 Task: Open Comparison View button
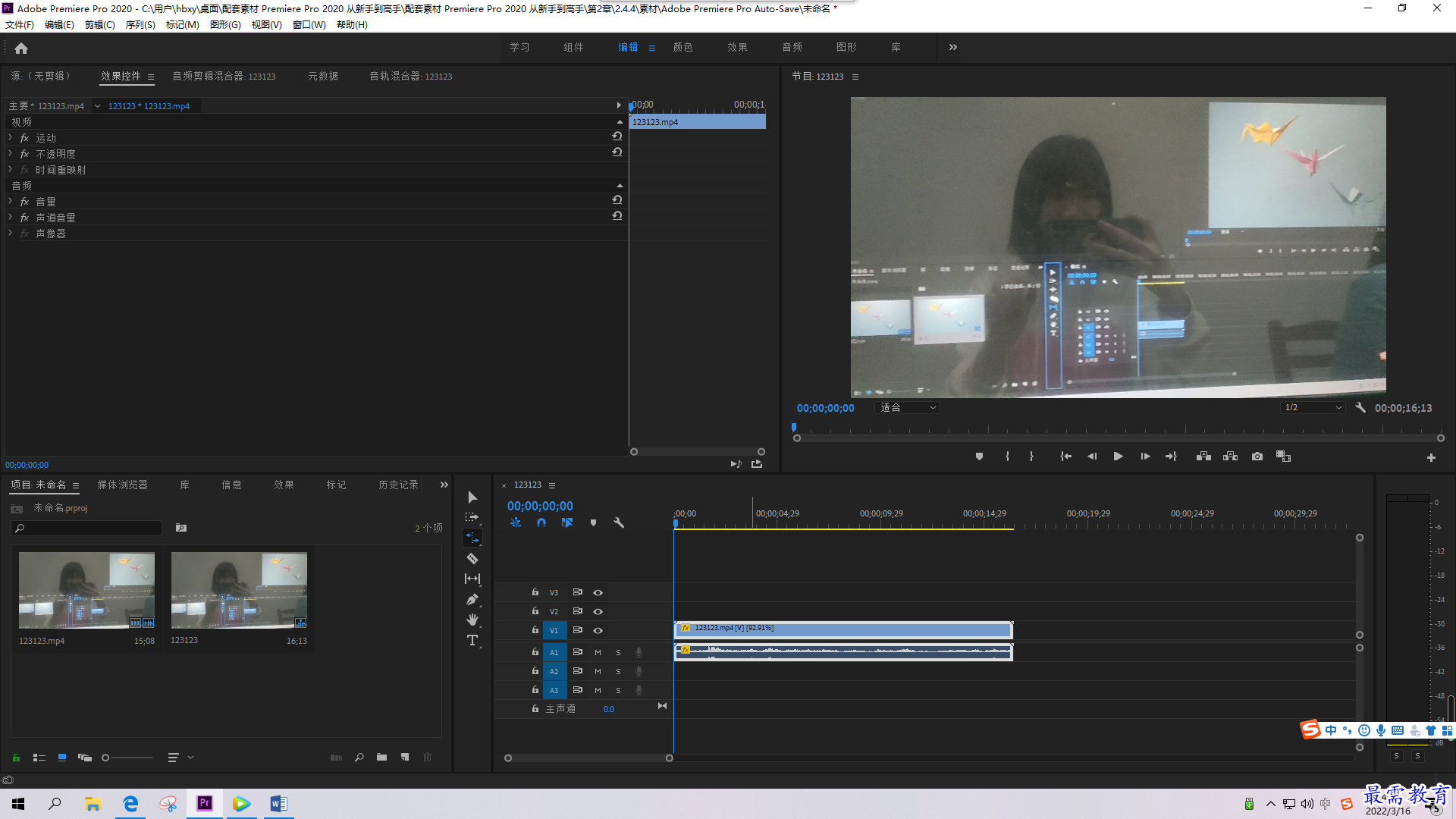tap(1283, 457)
